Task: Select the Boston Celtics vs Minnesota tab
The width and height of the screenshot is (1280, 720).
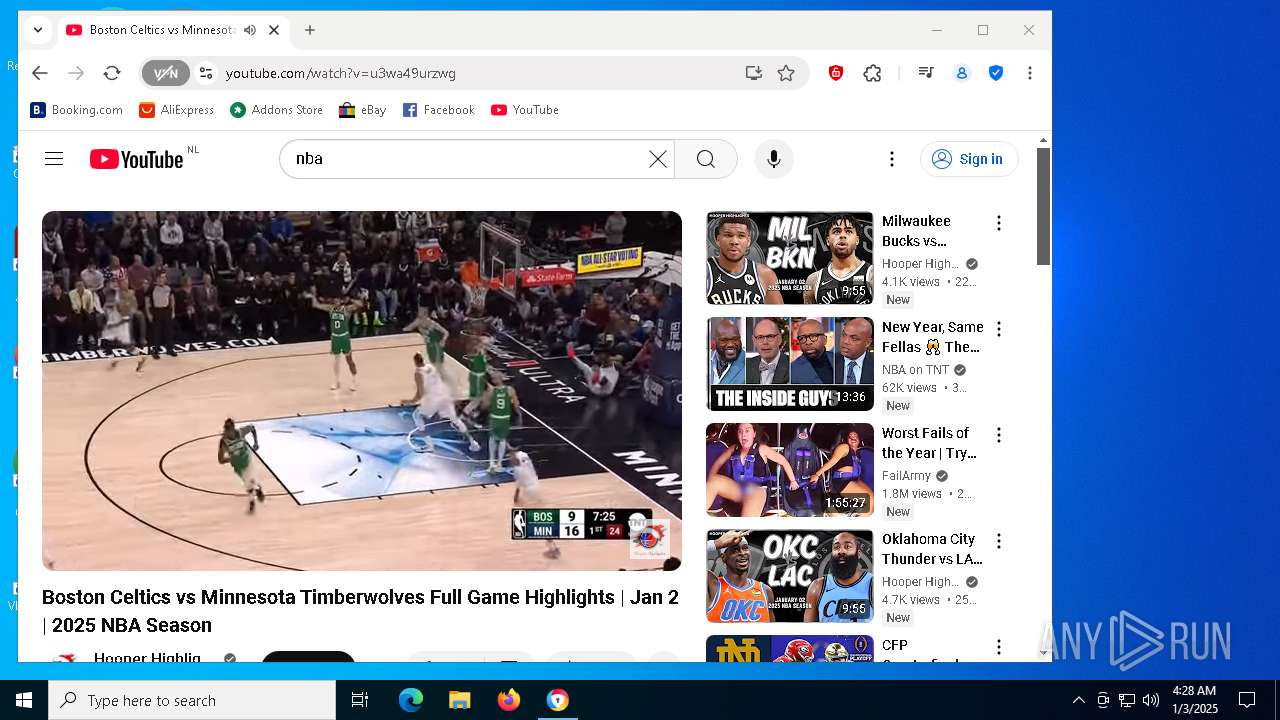Action: [163, 30]
